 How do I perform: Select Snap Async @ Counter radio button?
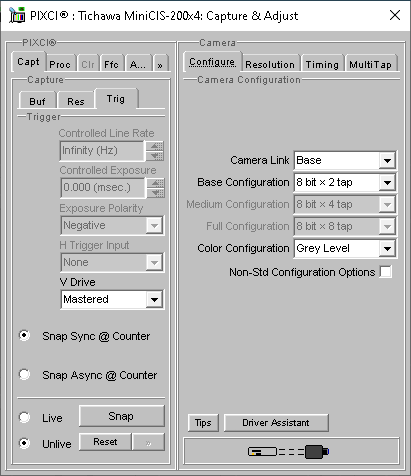click(x=24, y=375)
